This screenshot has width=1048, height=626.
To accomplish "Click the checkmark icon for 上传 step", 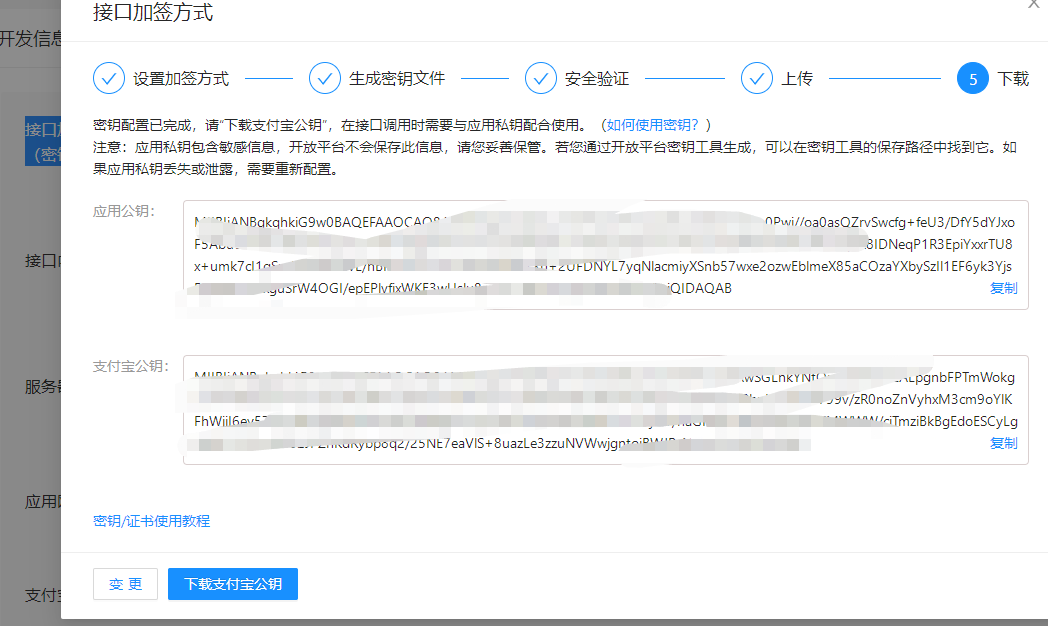I will (756, 78).
